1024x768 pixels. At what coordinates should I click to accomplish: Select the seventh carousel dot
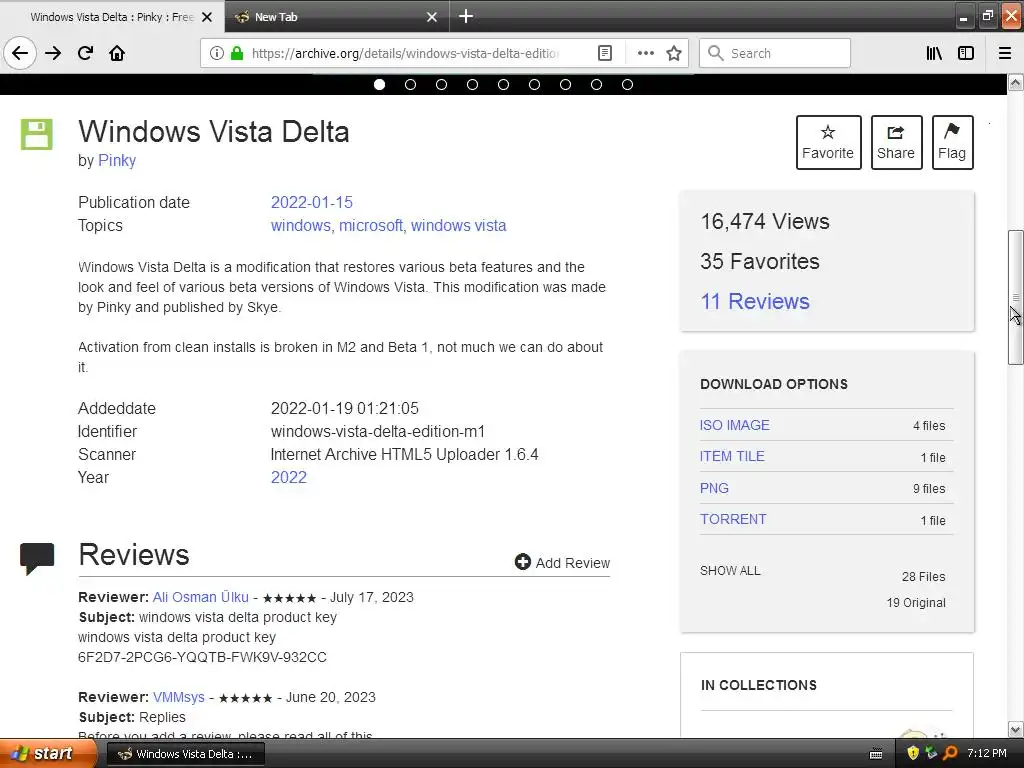[566, 84]
